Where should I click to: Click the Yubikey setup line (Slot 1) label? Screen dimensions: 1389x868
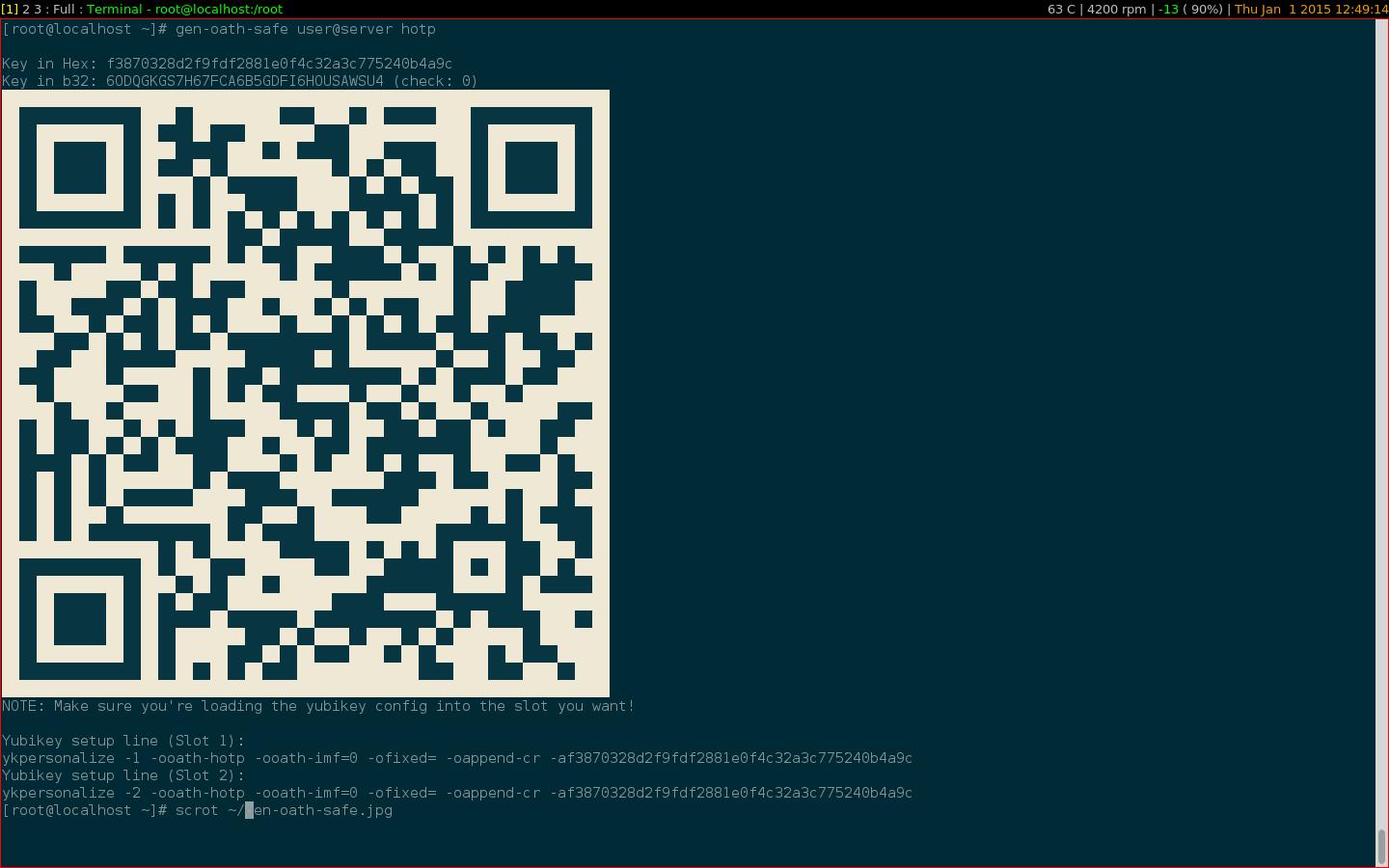click(123, 741)
